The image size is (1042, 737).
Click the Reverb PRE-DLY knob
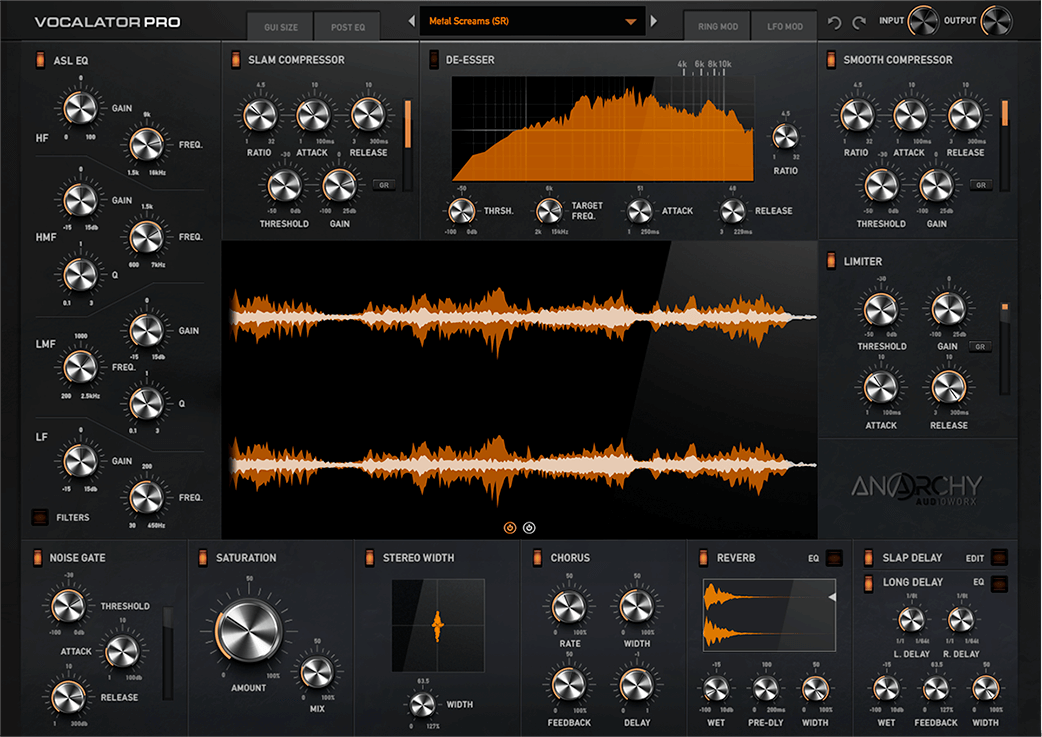pyautogui.click(x=765, y=689)
